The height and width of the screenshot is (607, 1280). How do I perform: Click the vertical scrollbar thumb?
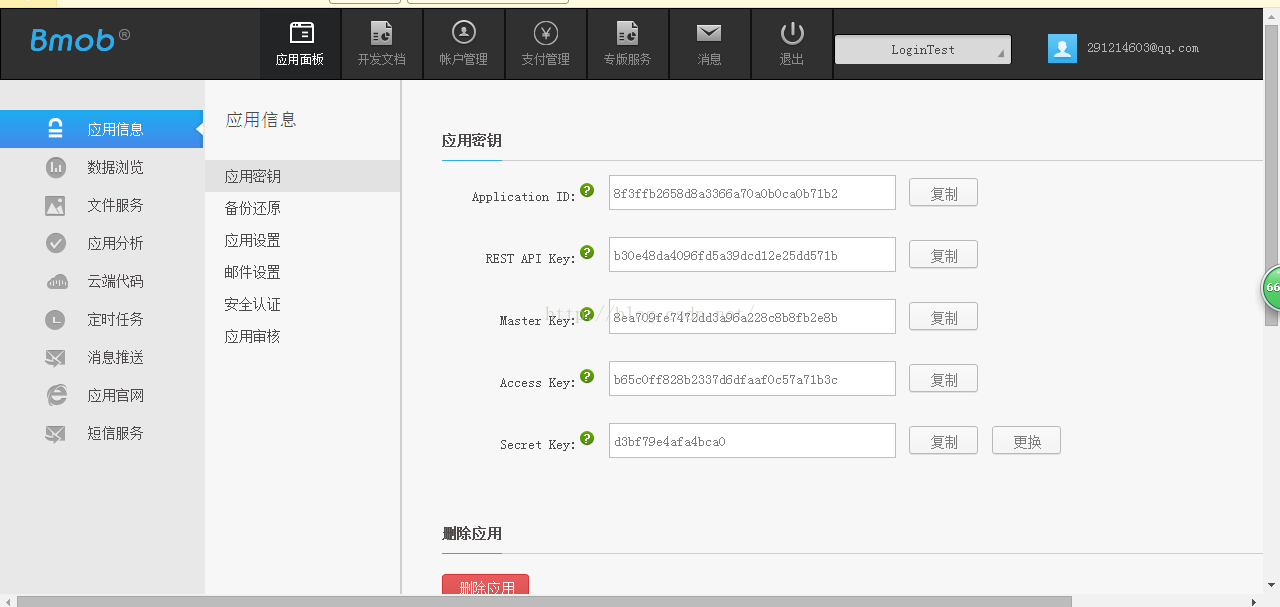[x=1271, y=175]
